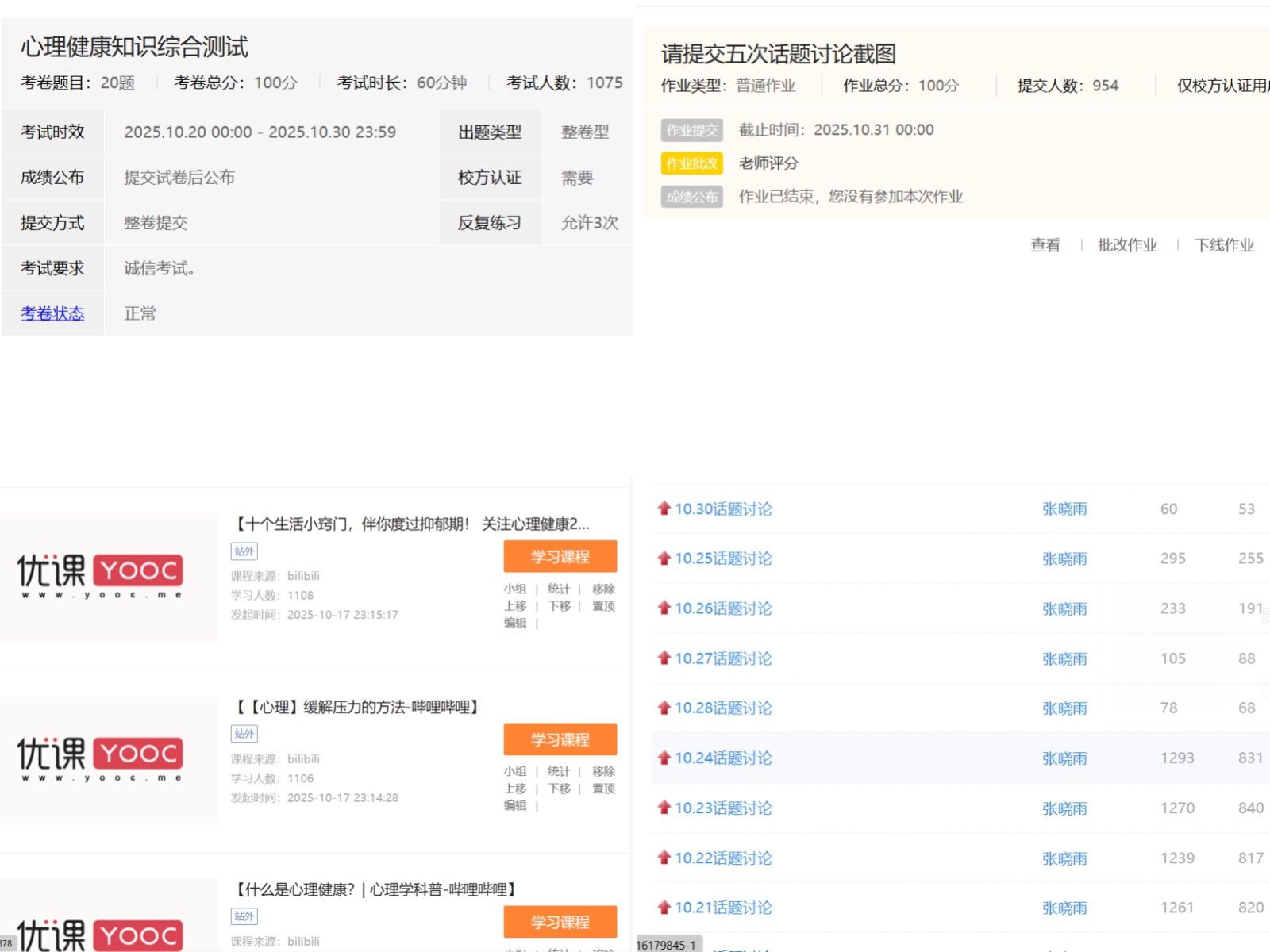Click the 站外 badge under 缓解压力的方法 course
The height and width of the screenshot is (952, 1270).
(244, 734)
